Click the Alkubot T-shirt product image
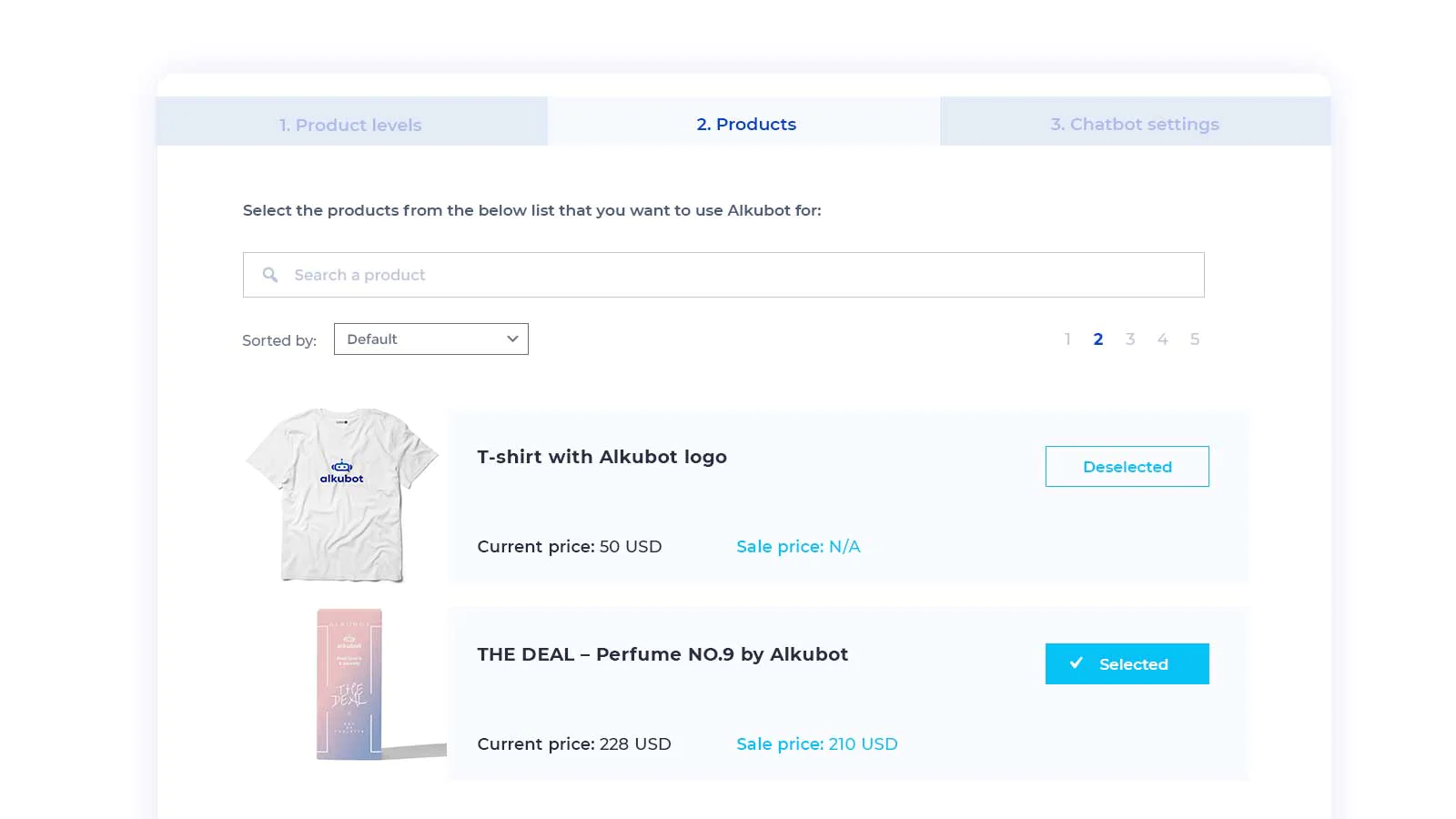 point(342,494)
